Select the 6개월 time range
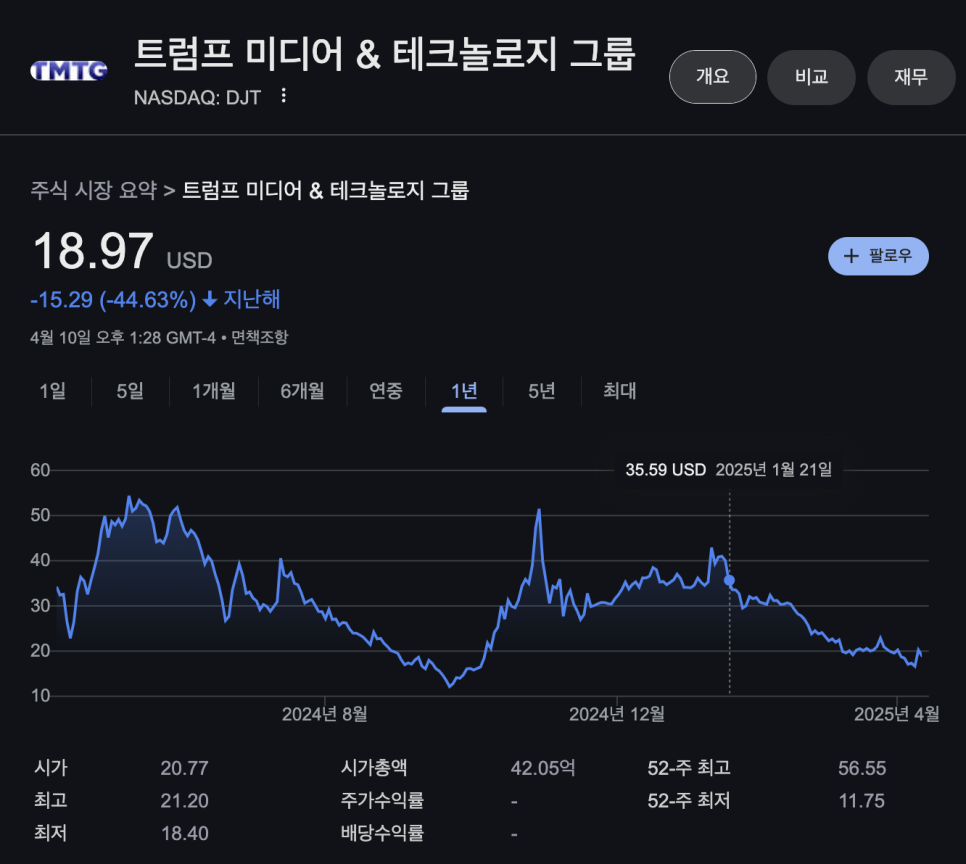The image size is (966, 864). coord(302,391)
